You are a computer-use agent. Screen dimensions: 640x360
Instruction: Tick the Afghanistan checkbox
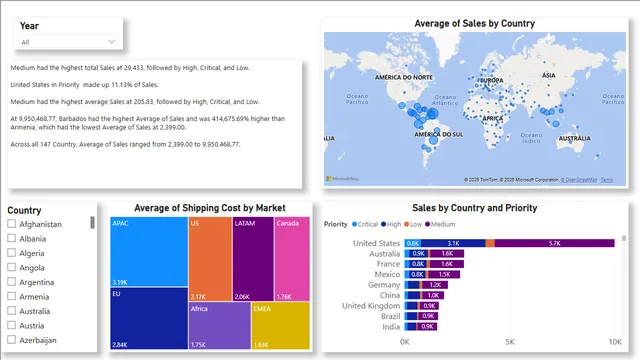pyautogui.click(x=12, y=224)
